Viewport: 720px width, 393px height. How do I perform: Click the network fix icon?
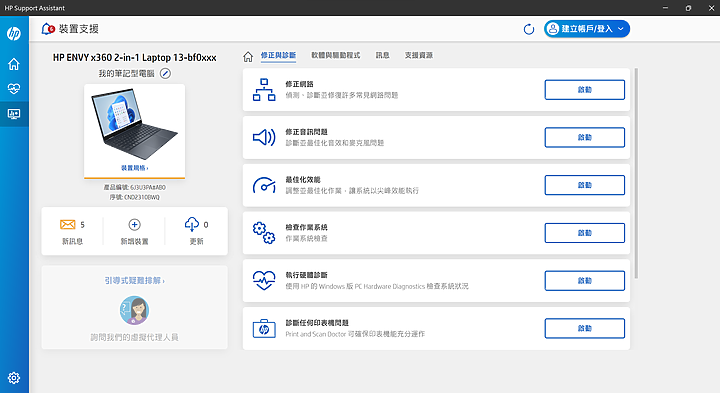click(x=264, y=90)
